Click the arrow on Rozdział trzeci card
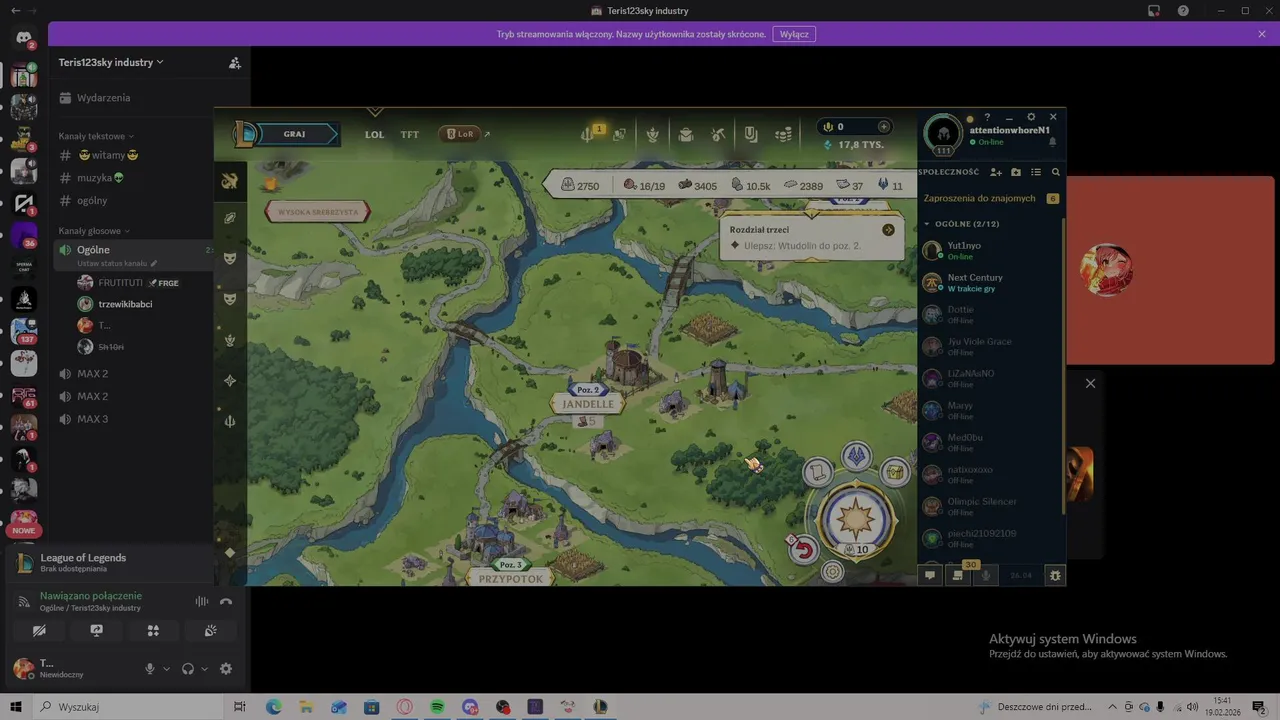The height and width of the screenshot is (720, 1280). [x=888, y=230]
